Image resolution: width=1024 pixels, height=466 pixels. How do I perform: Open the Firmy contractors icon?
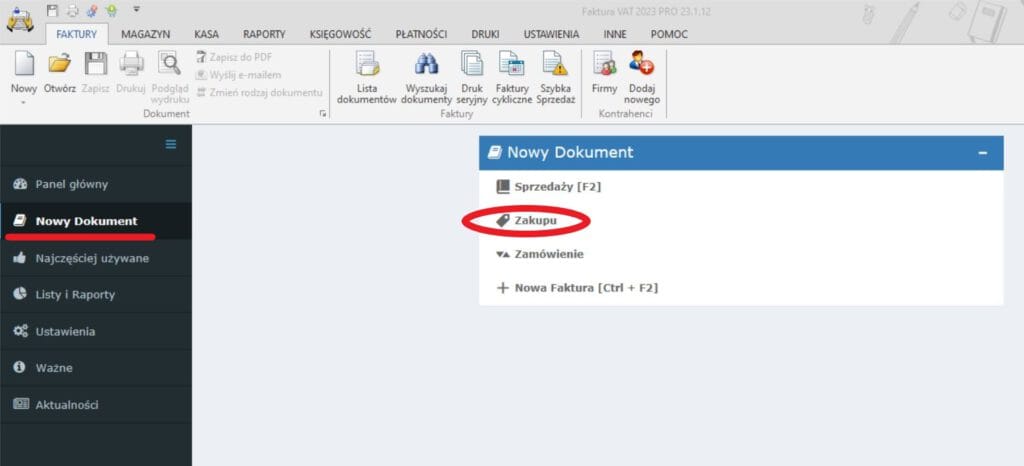pyautogui.click(x=604, y=66)
